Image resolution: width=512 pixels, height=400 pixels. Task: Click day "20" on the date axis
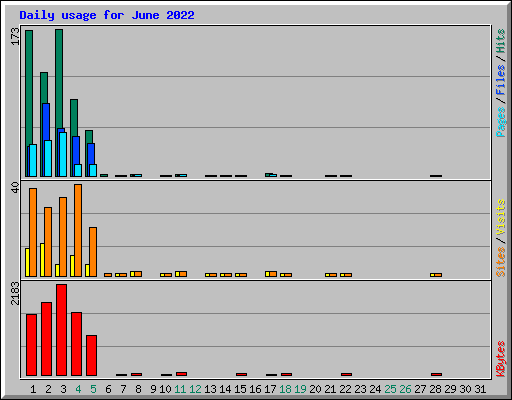315,389
